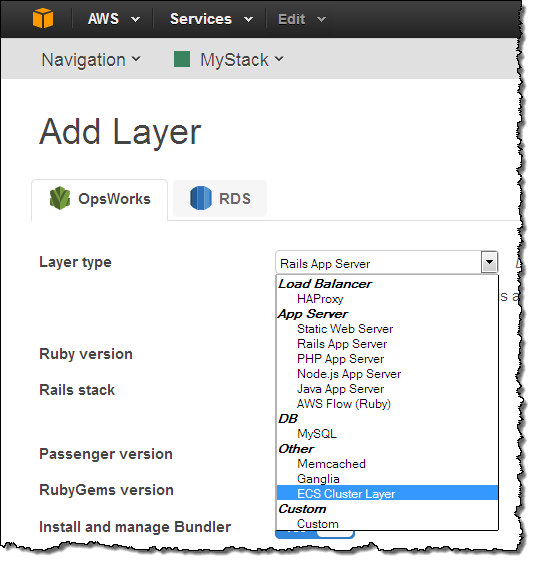The height and width of the screenshot is (561, 534).
Task: Choose Ganglia layer type
Action: pyautogui.click(x=318, y=479)
